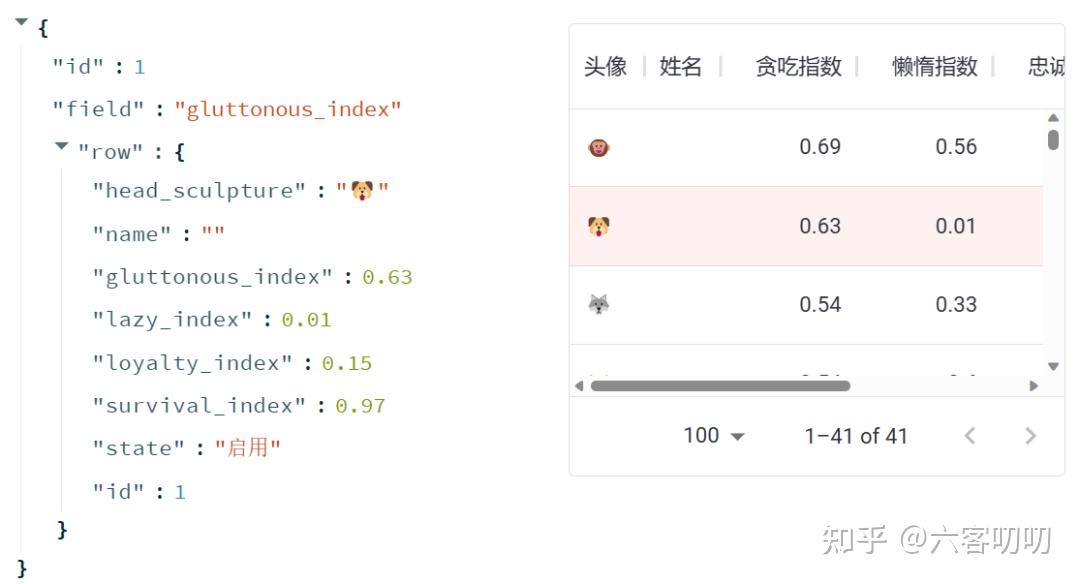Sort by the 贪吃指数 column header
The image size is (1080, 584).
[x=798, y=67]
